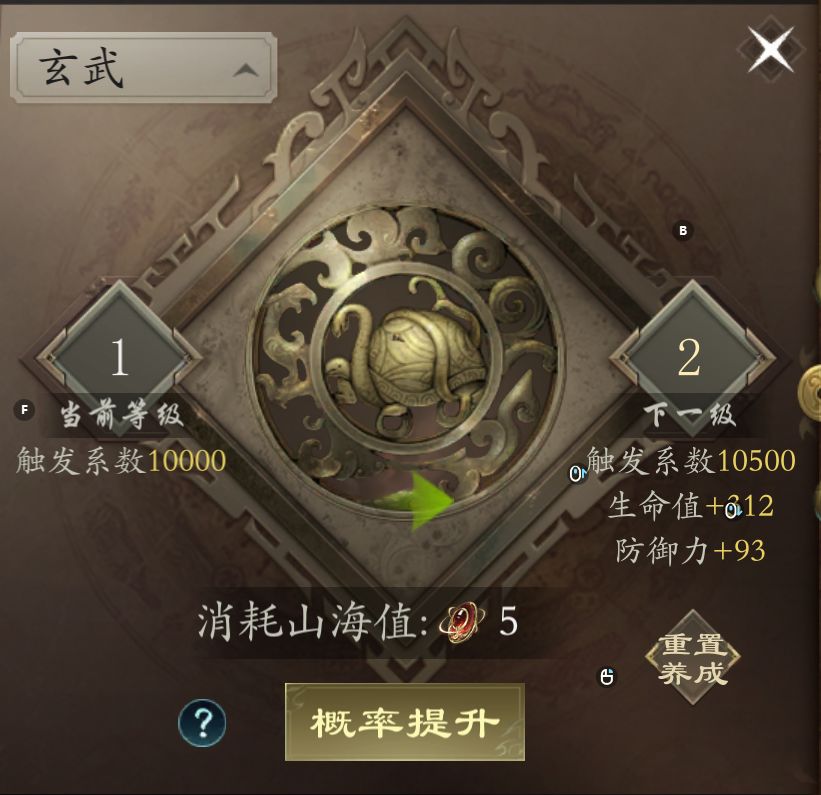Click the mouse icon left of 触发系数10500
Viewport: 821px width, 795px height.
[578, 474]
